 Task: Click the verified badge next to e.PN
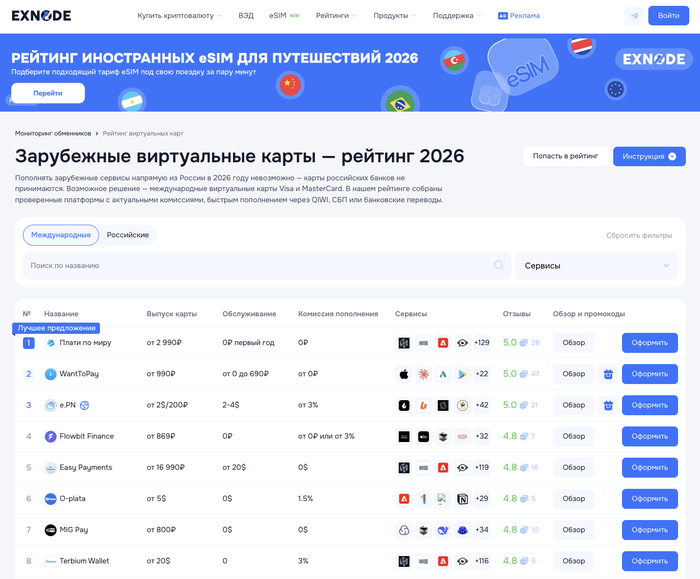[84, 405]
